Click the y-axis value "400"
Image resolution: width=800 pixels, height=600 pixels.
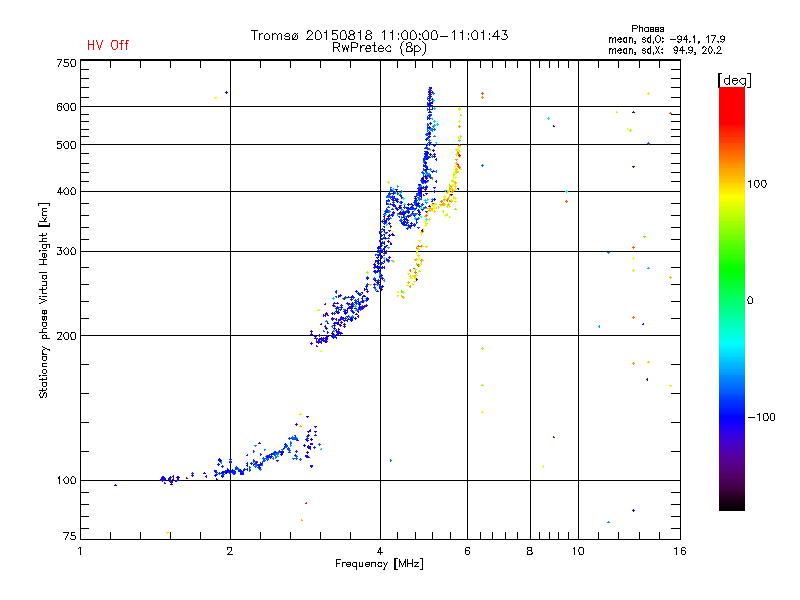point(66,192)
